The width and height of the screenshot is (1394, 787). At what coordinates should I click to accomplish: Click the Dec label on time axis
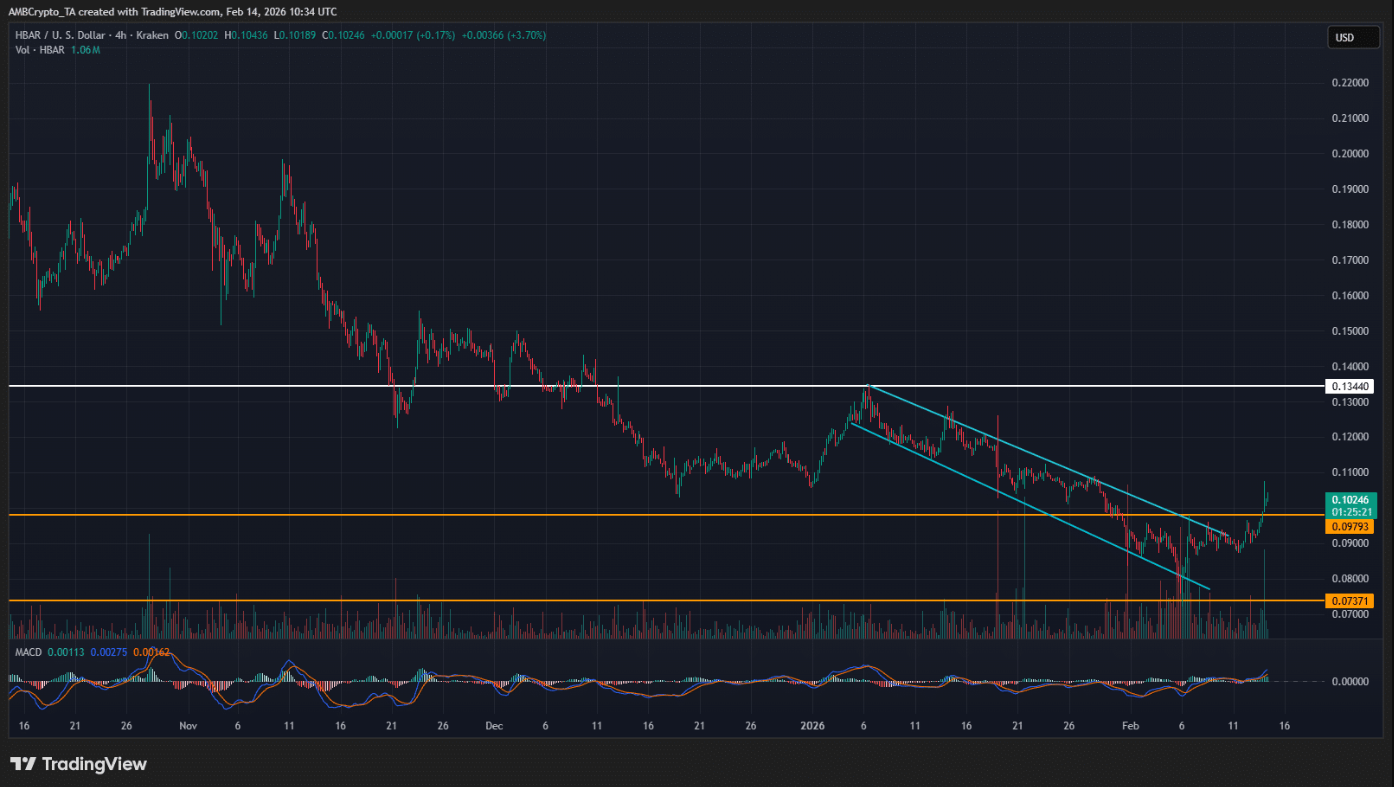coord(494,727)
